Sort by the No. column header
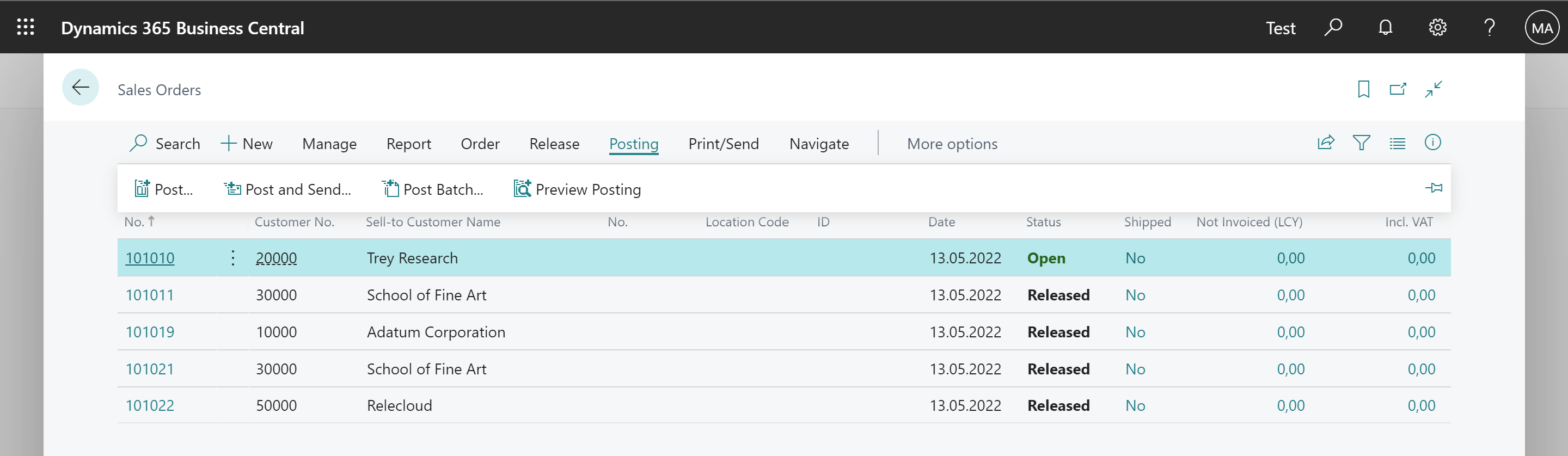The image size is (1568, 456). [x=139, y=222]
